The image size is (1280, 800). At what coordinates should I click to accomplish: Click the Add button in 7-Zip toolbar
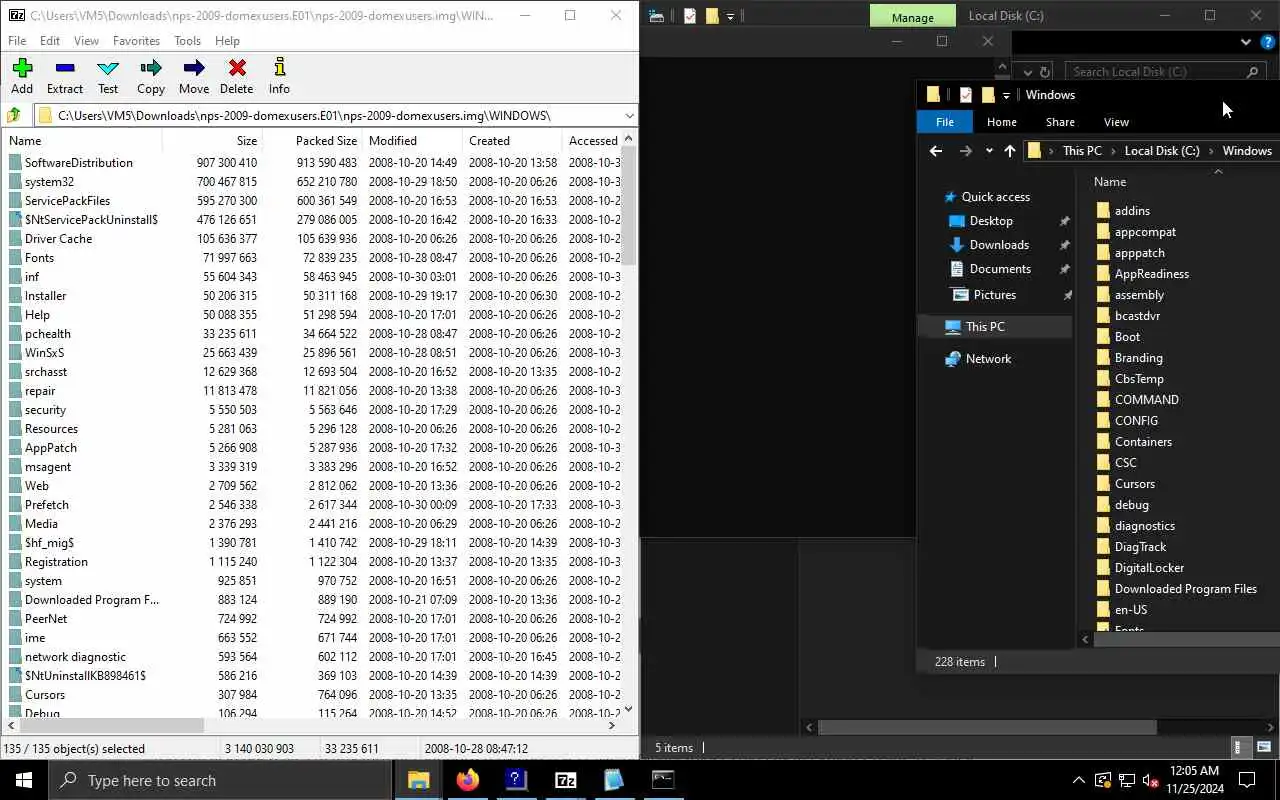point(22,77)
